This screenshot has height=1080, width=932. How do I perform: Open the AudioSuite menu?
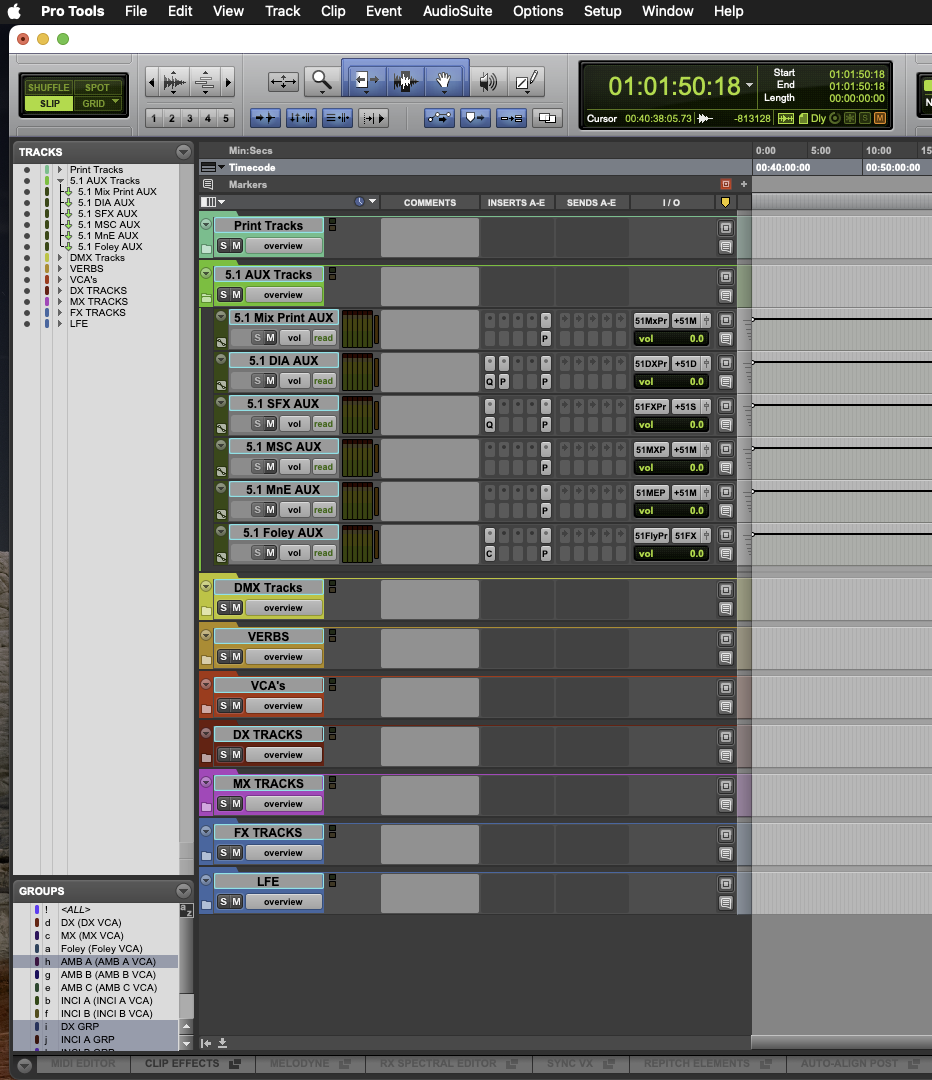coord(457,11)
